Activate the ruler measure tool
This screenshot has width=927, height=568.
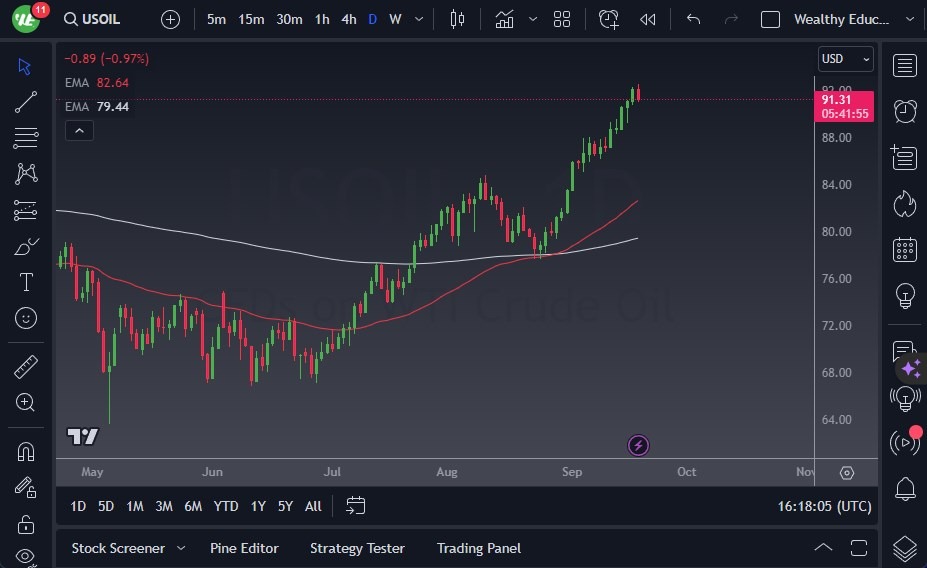point(26,367)
